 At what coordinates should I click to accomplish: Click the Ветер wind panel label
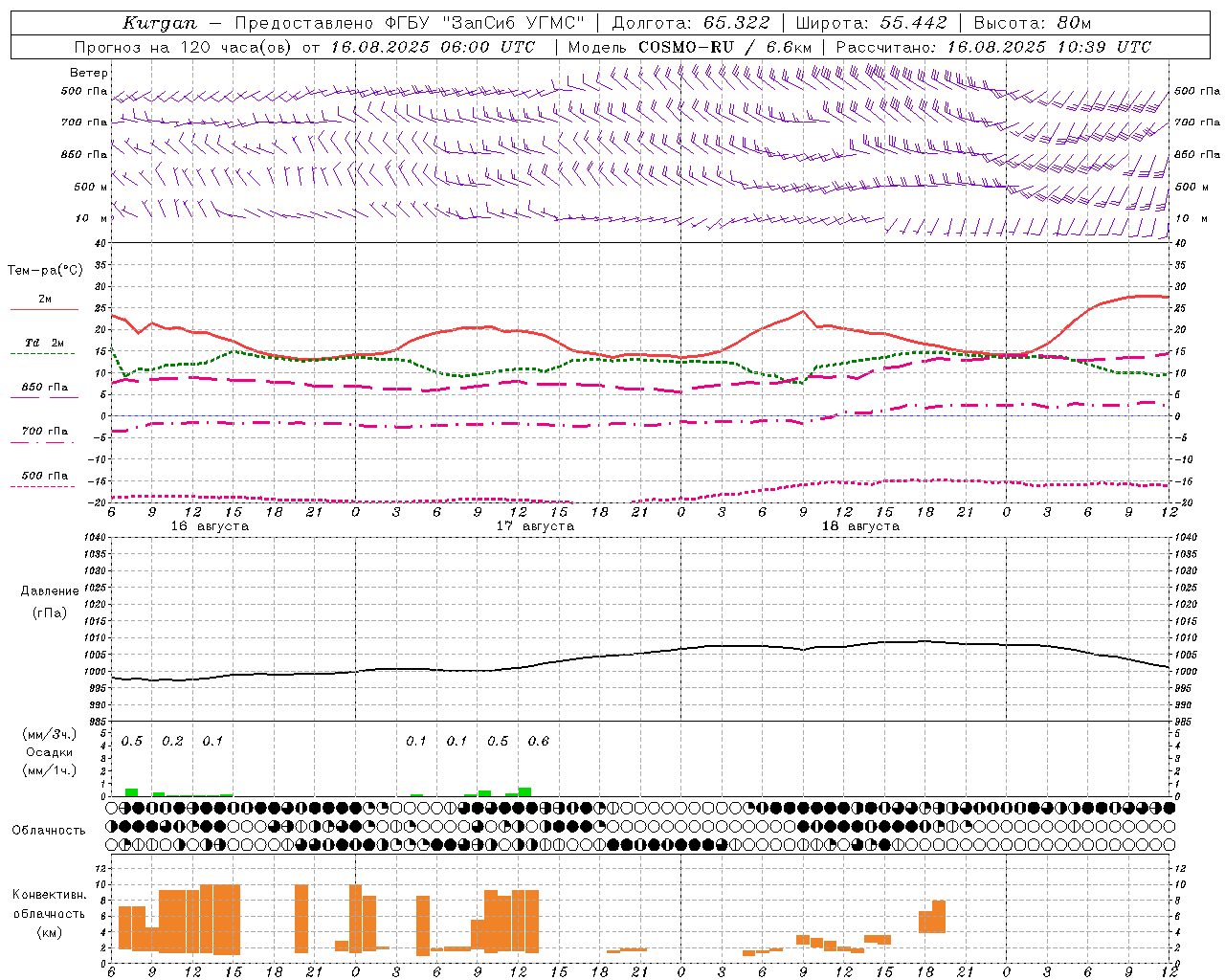point(89,73)
